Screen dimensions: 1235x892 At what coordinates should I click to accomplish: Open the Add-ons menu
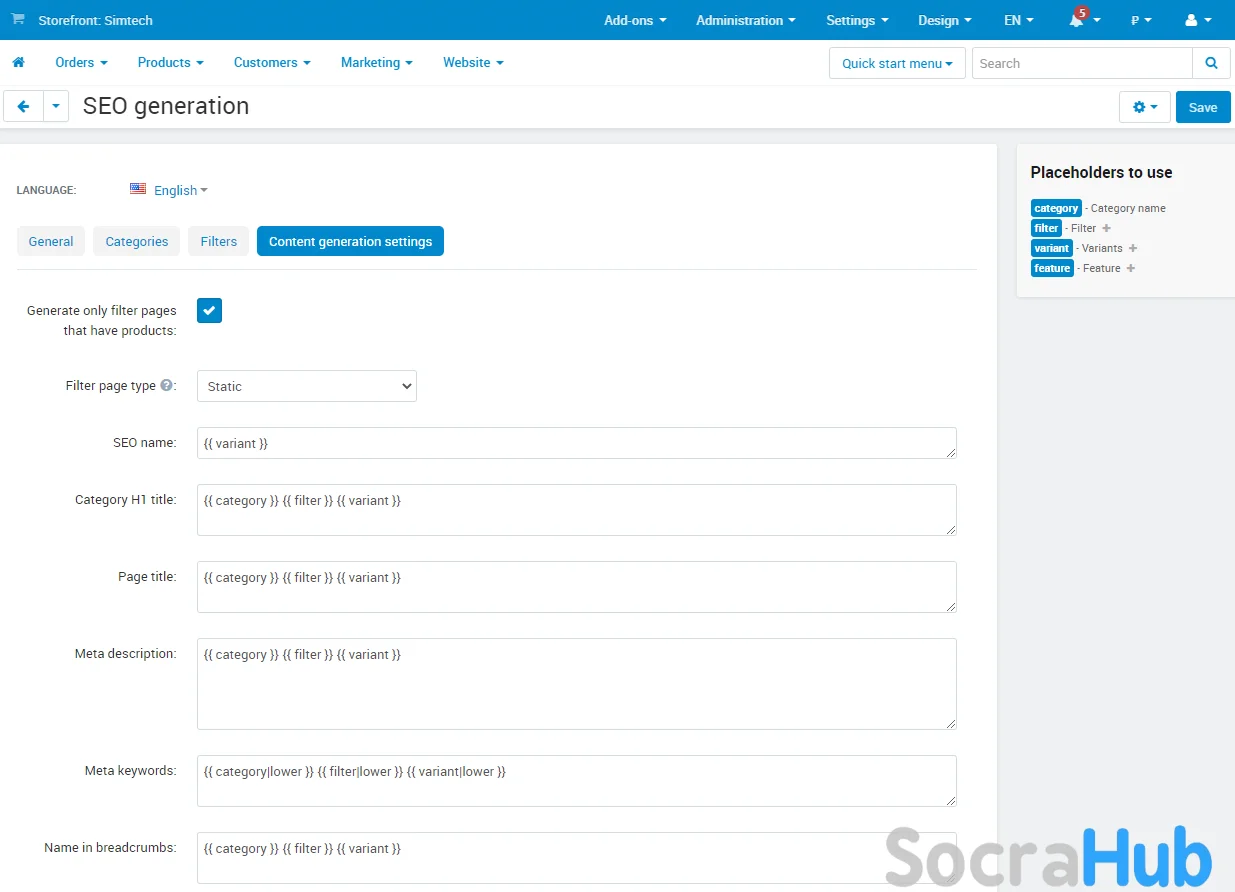634,20
